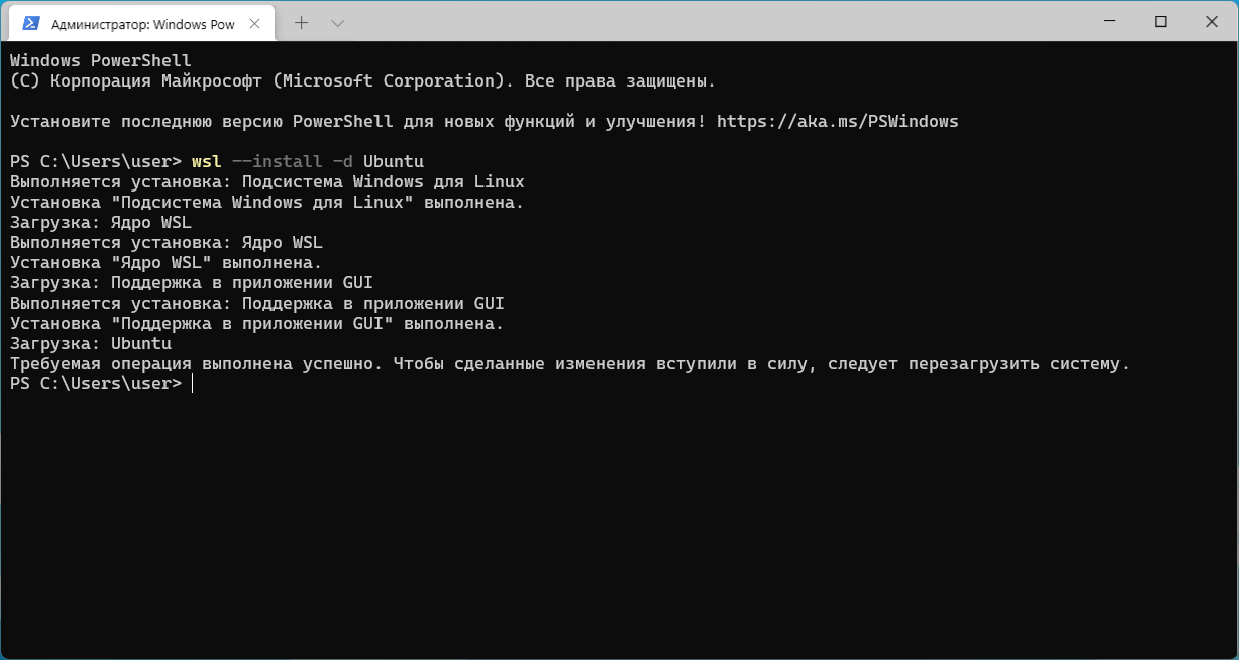Click the Загрузка: Ядро WSL output line

pos(100,223)
